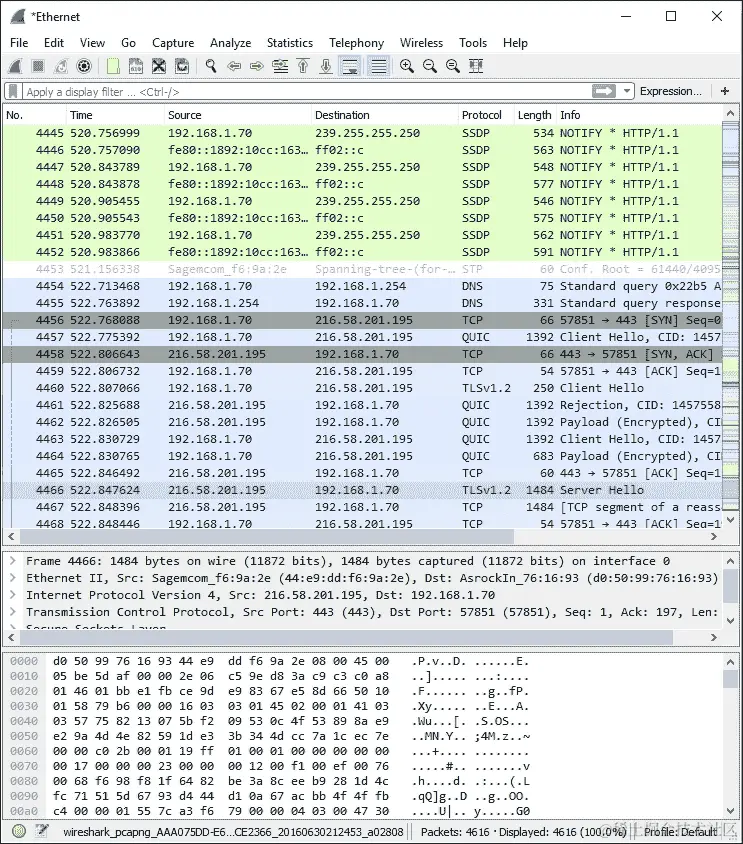Open display filter history dropdown
Viewport: 743px width, 844px height.
(627, 91)
